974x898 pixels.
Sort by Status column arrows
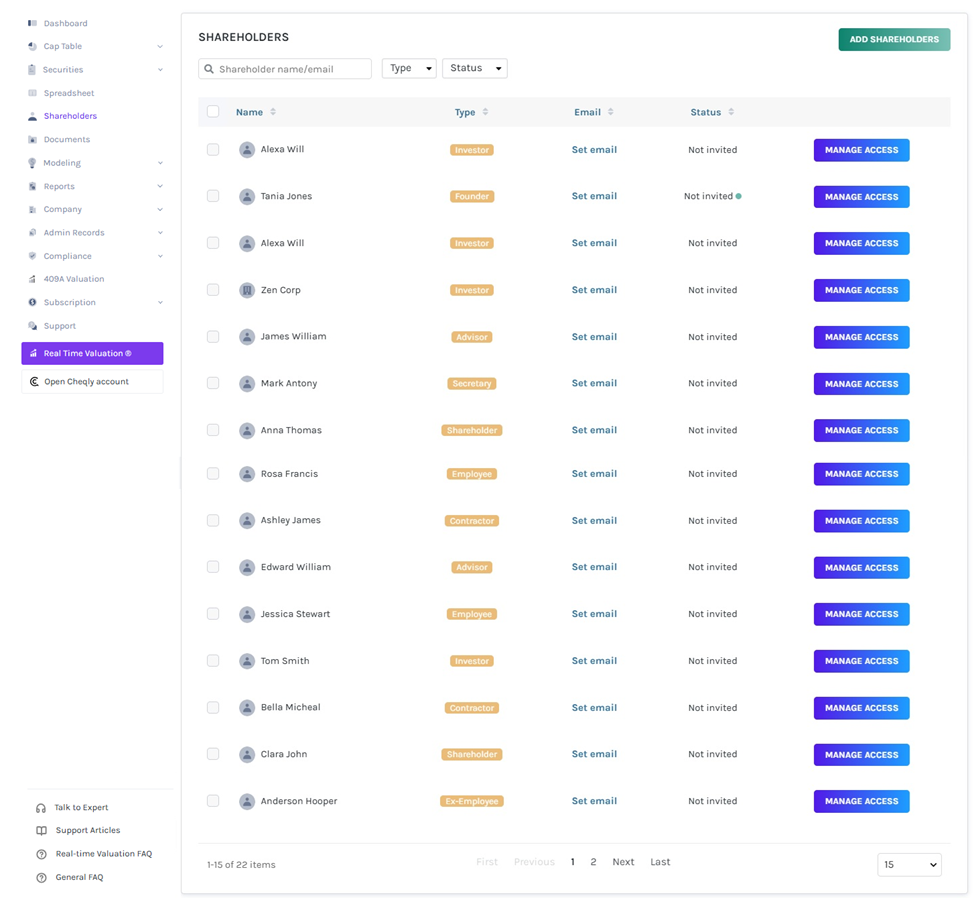[731, 112]
